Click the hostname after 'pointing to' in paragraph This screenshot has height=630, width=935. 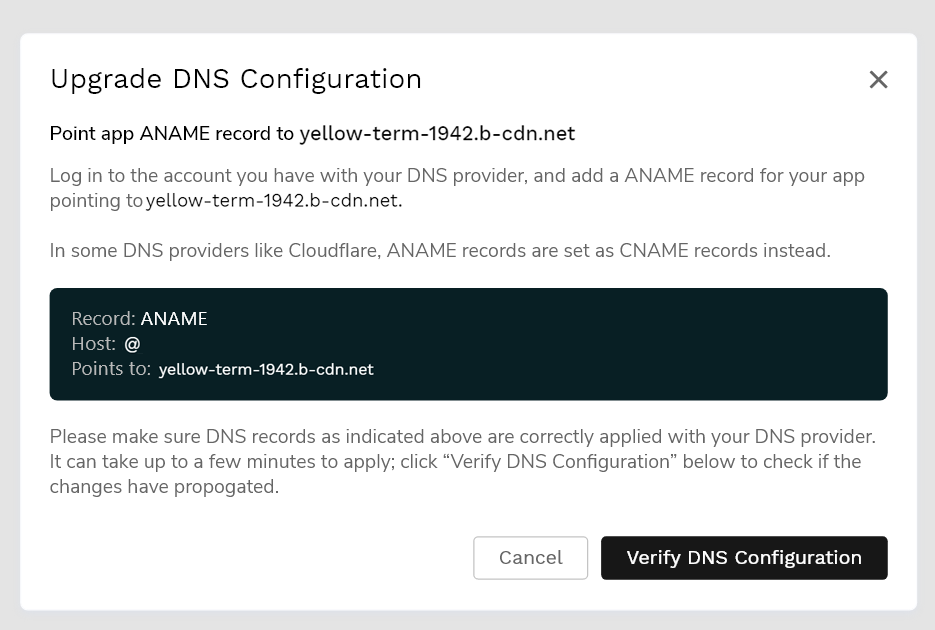pyautogui.click(x=273, y=201)
